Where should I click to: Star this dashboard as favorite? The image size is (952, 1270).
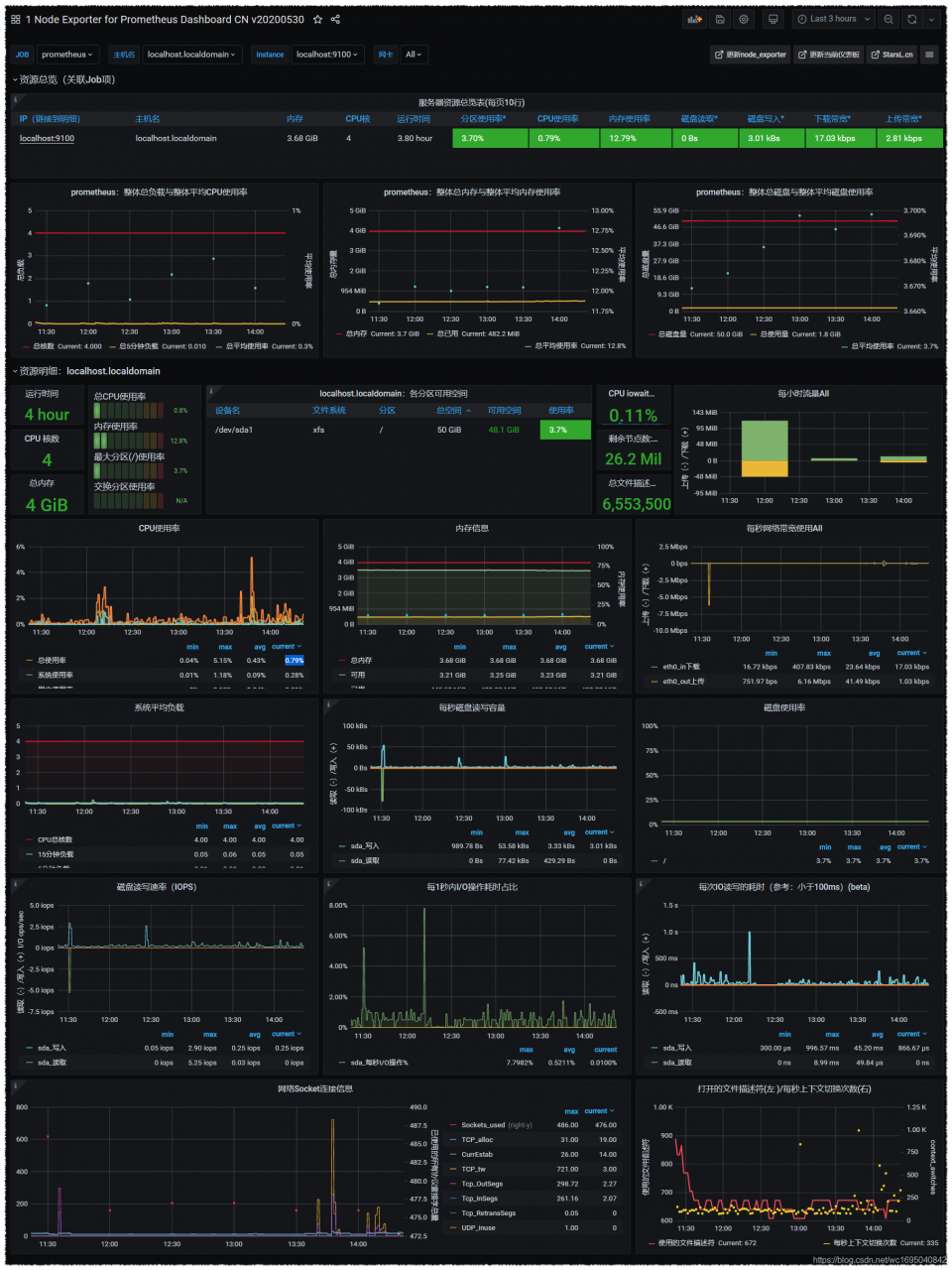[317, 19]
